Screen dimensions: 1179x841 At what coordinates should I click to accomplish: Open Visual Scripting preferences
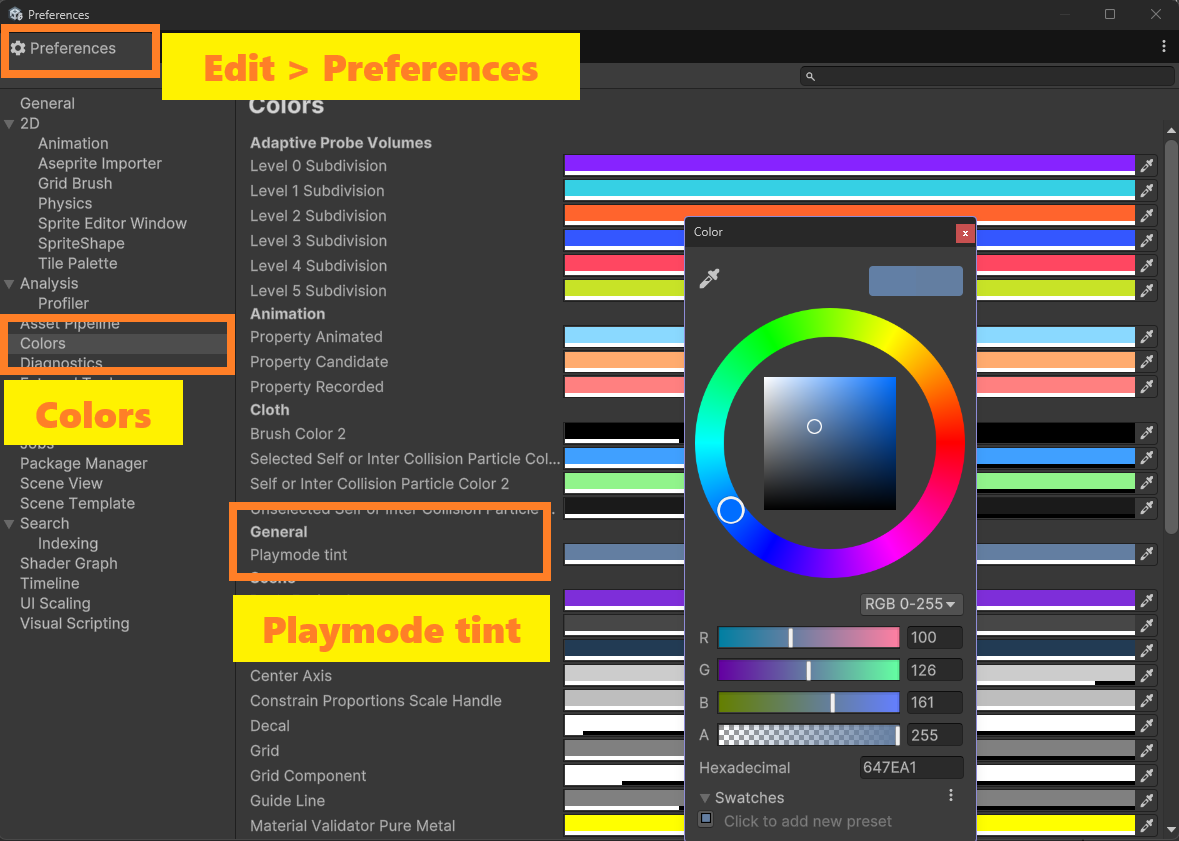(x=74, y=624)
